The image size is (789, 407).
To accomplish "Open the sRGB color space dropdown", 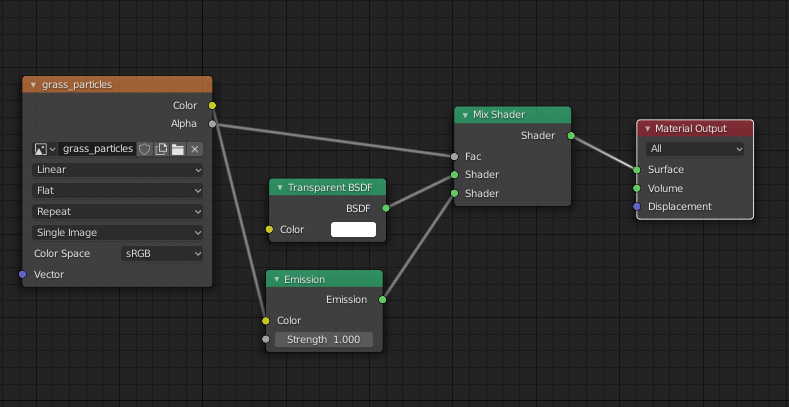I will pyautogui.click(x=162, y=254).
